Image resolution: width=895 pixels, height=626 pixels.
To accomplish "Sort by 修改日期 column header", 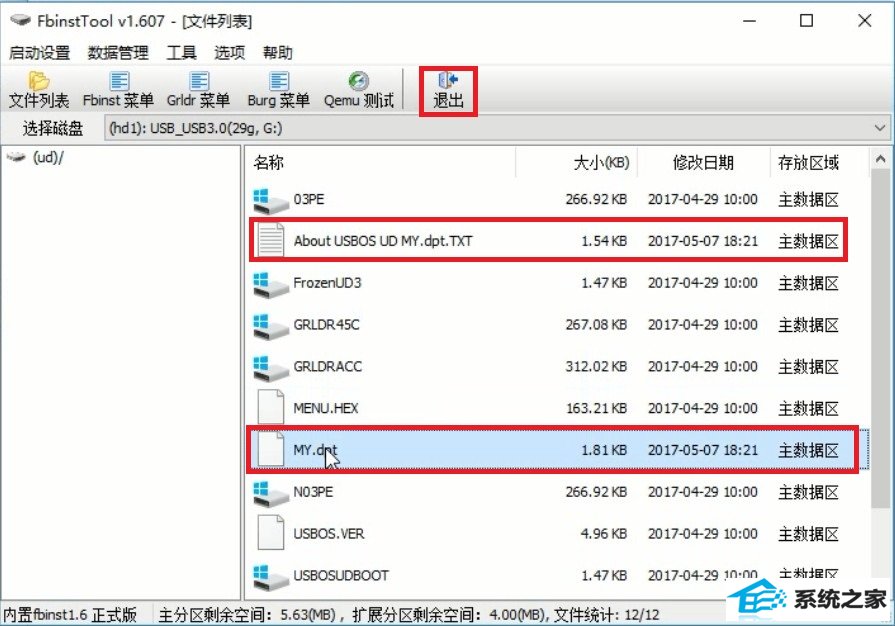I will 703,163.
